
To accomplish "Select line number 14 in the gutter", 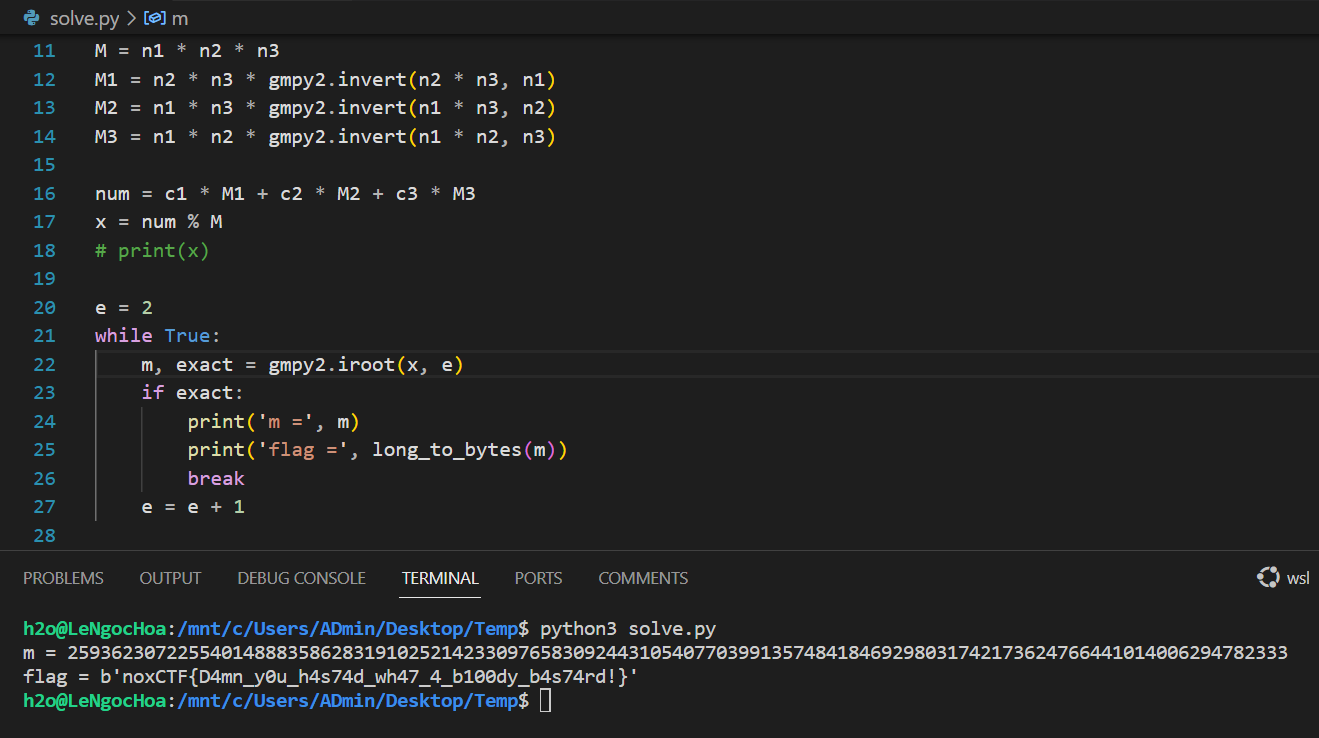I will pyautogui.click(x=44, y=136).
